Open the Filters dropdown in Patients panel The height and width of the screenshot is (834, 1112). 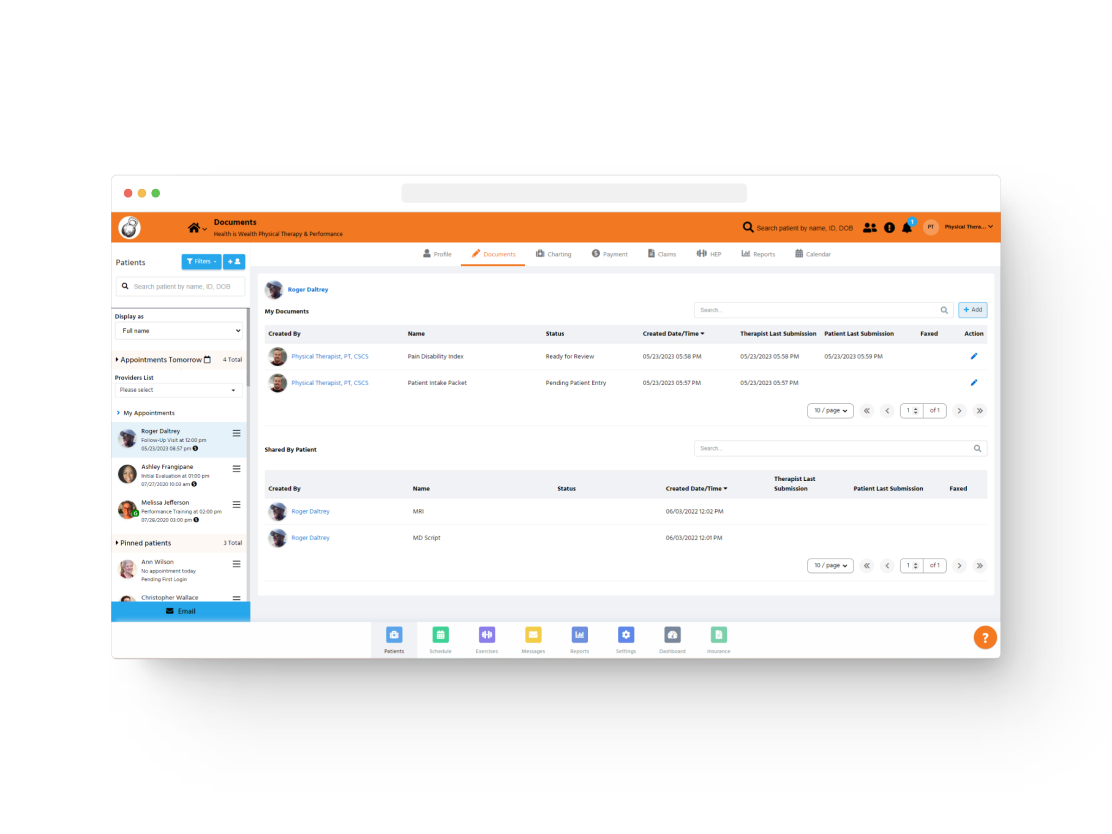pos(201,261)
